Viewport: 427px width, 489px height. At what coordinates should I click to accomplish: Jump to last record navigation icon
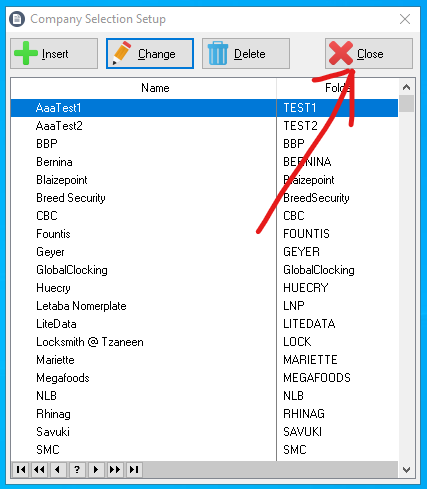(x=134, y=470)
